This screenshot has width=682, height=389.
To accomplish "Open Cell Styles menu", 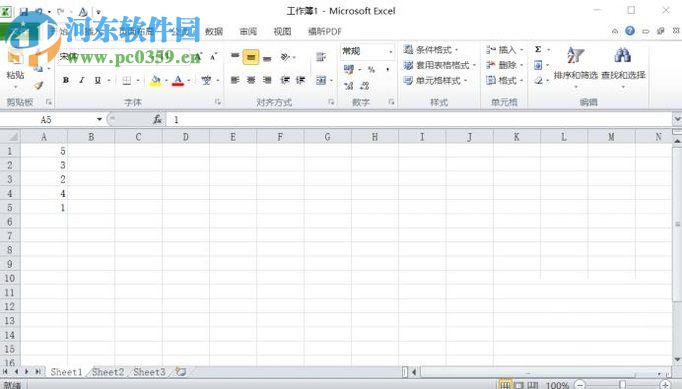I will click(x=435, y=80).
